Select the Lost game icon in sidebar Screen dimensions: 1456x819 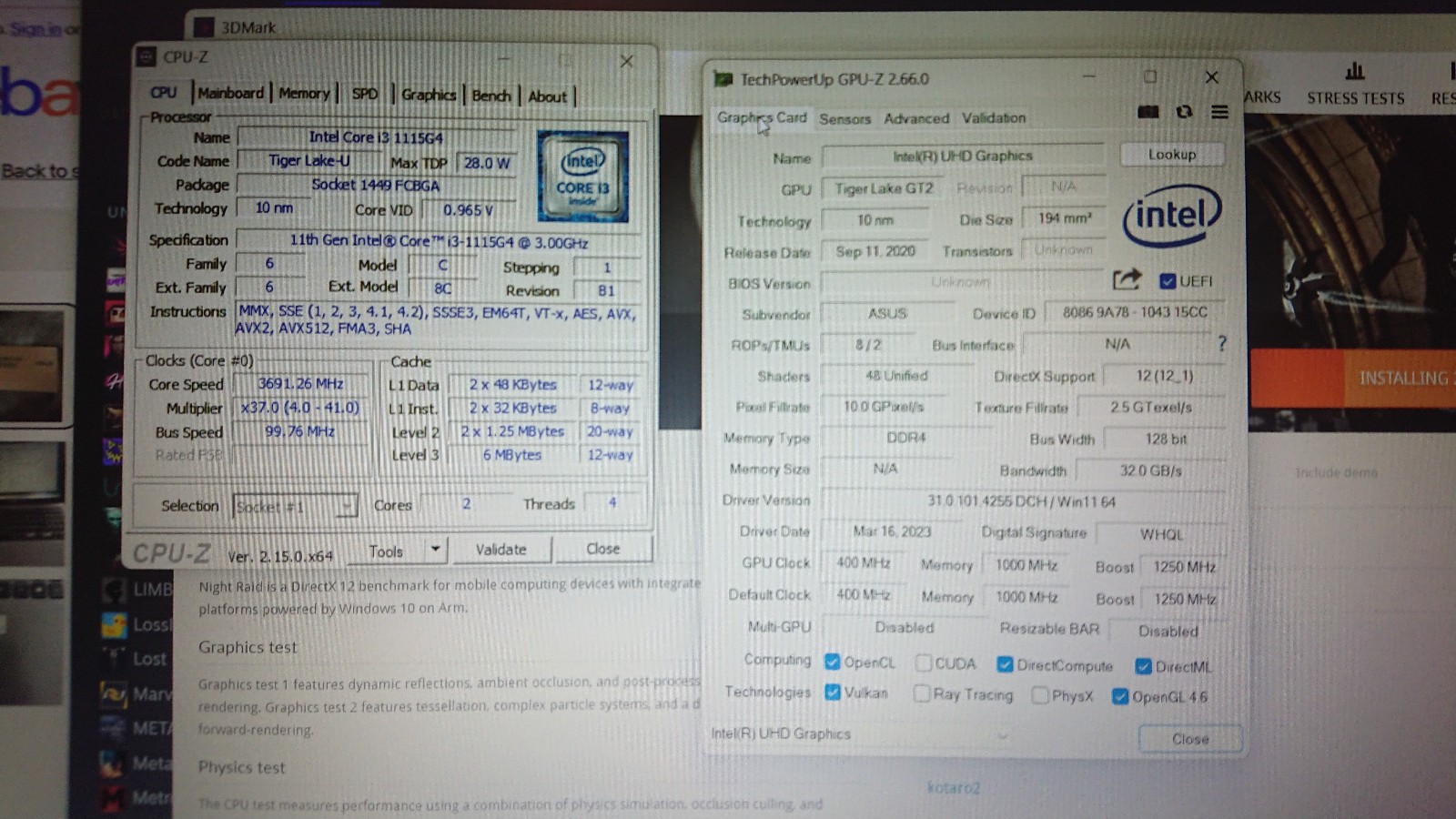[114, 658]
